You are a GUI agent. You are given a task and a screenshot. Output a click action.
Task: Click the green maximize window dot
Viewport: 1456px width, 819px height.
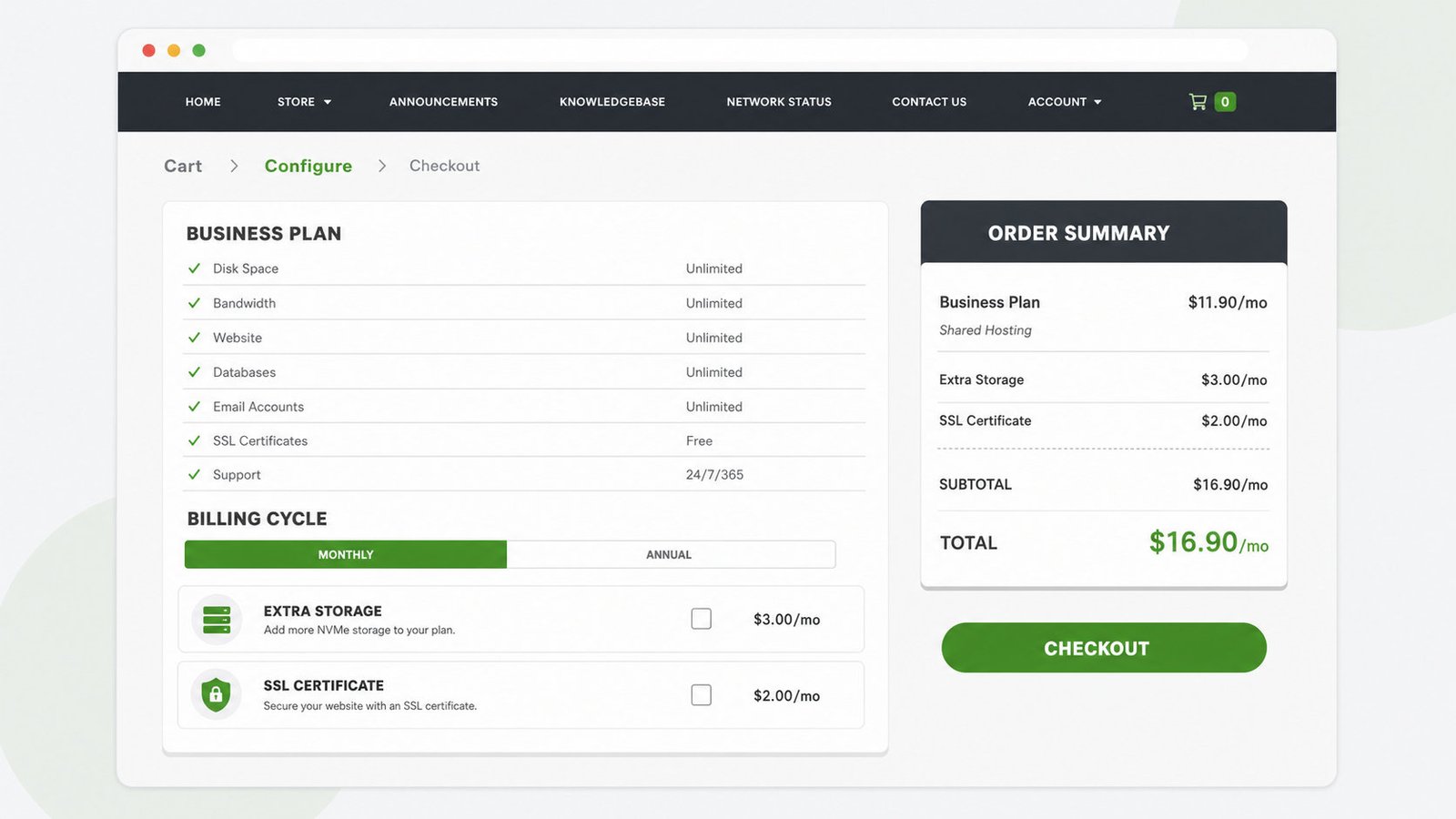pos(198,50)
